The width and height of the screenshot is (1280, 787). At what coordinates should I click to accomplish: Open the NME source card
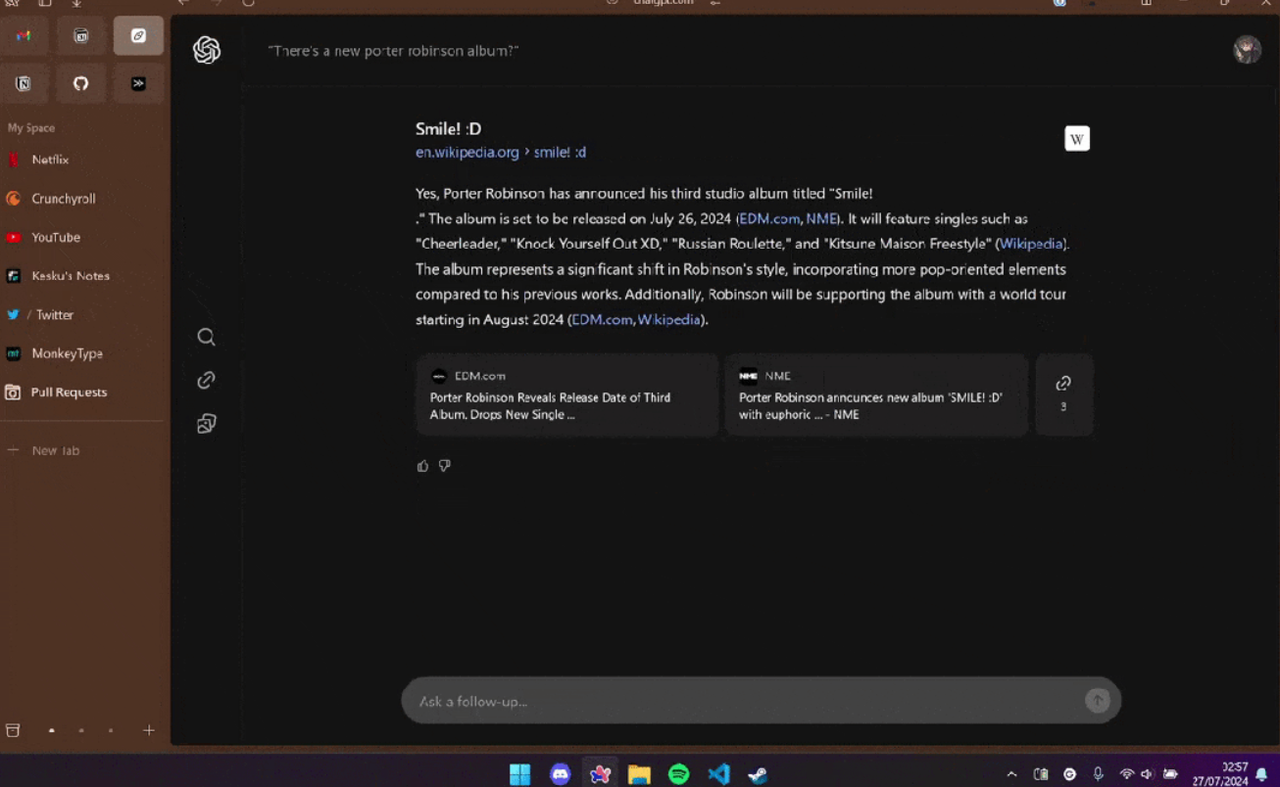[x=876, y=395]
